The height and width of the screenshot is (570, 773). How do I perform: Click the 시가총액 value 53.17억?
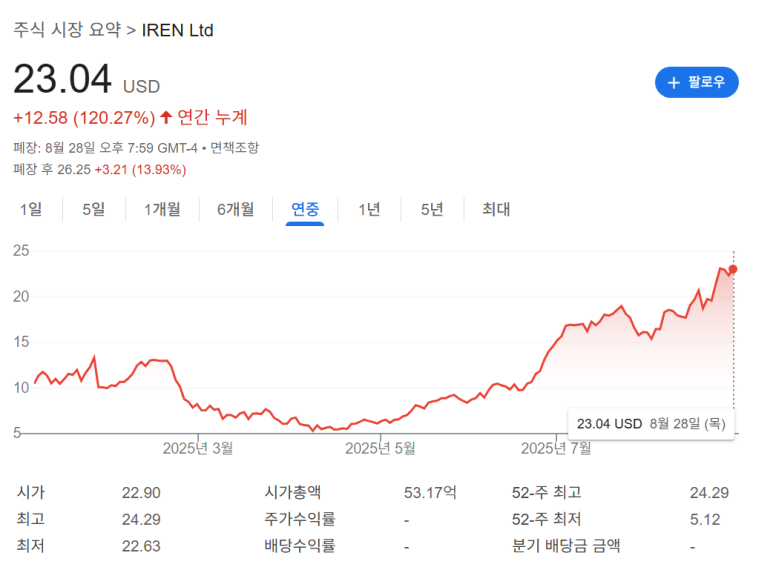point(429,492)
